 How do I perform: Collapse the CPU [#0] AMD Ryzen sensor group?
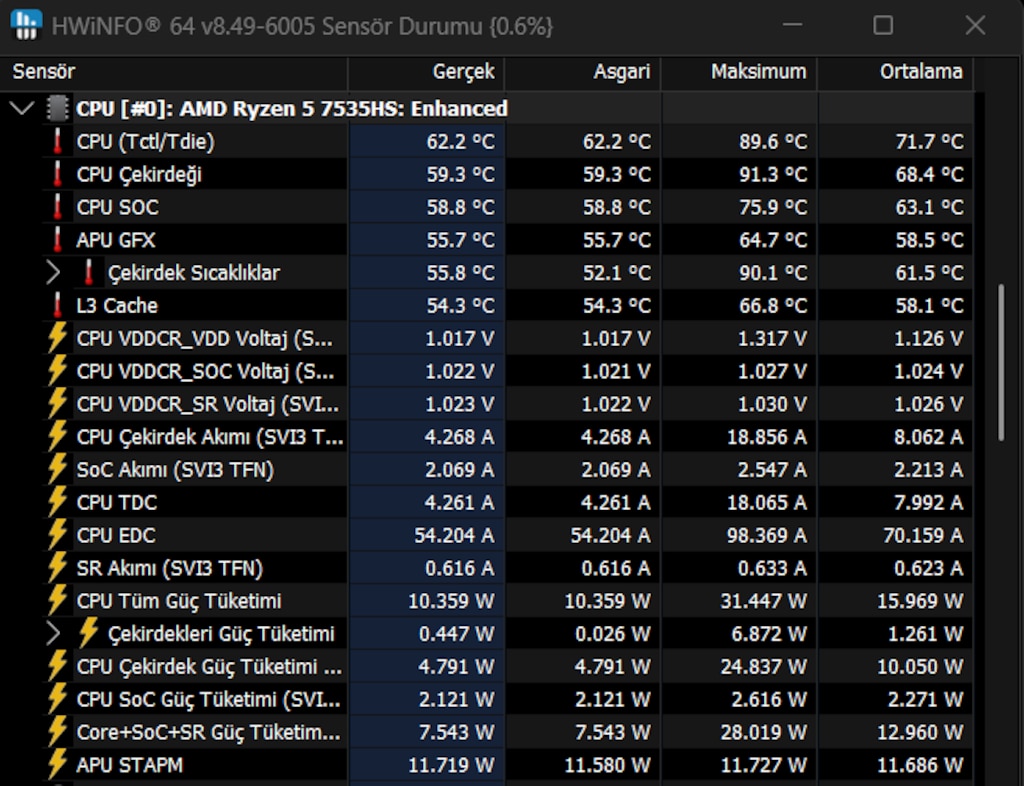pyautogui.click(x=22, y=108)
